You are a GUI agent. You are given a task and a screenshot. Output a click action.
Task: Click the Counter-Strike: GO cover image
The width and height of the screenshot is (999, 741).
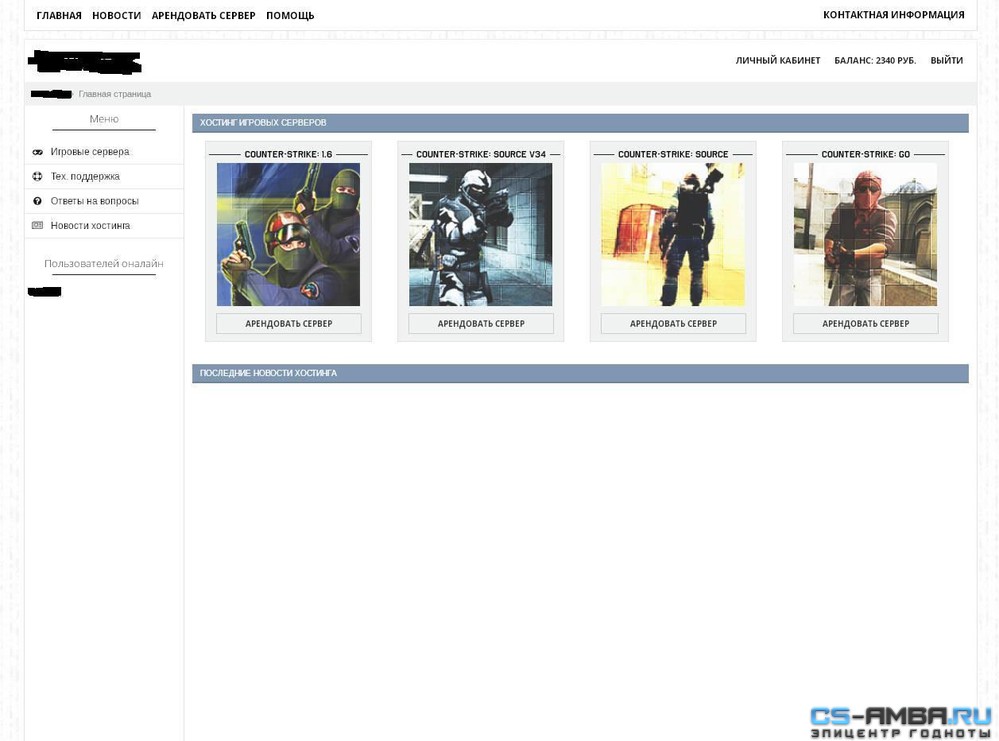point(866,234)
